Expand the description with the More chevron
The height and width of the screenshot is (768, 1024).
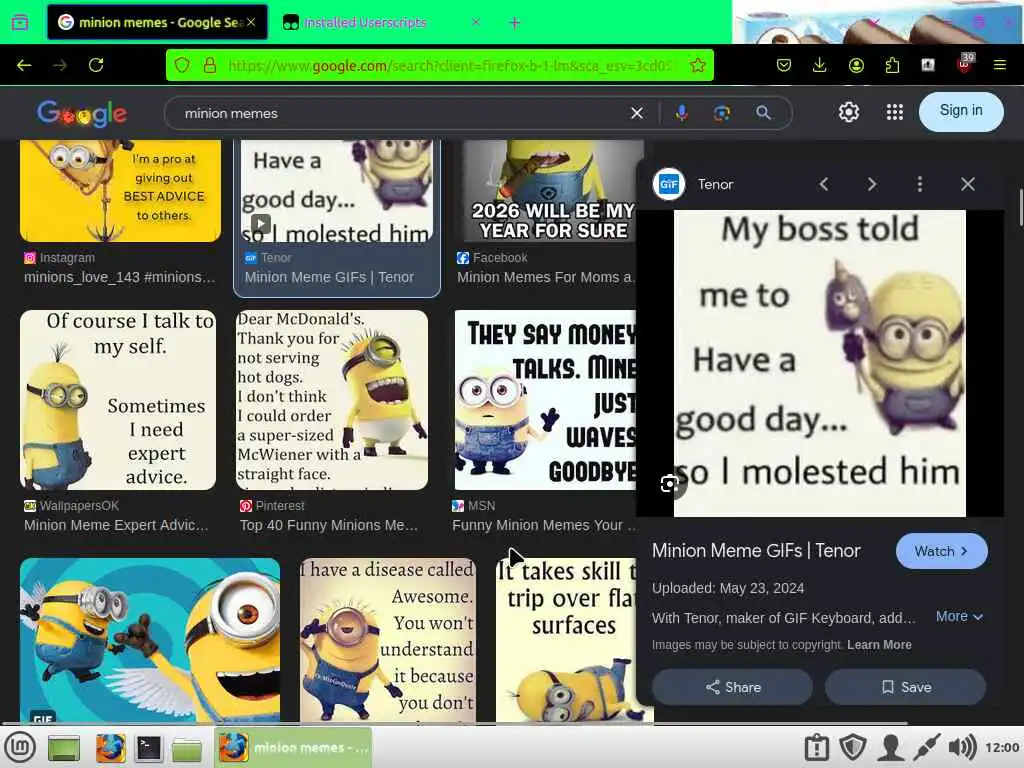(x=959, y=616)
